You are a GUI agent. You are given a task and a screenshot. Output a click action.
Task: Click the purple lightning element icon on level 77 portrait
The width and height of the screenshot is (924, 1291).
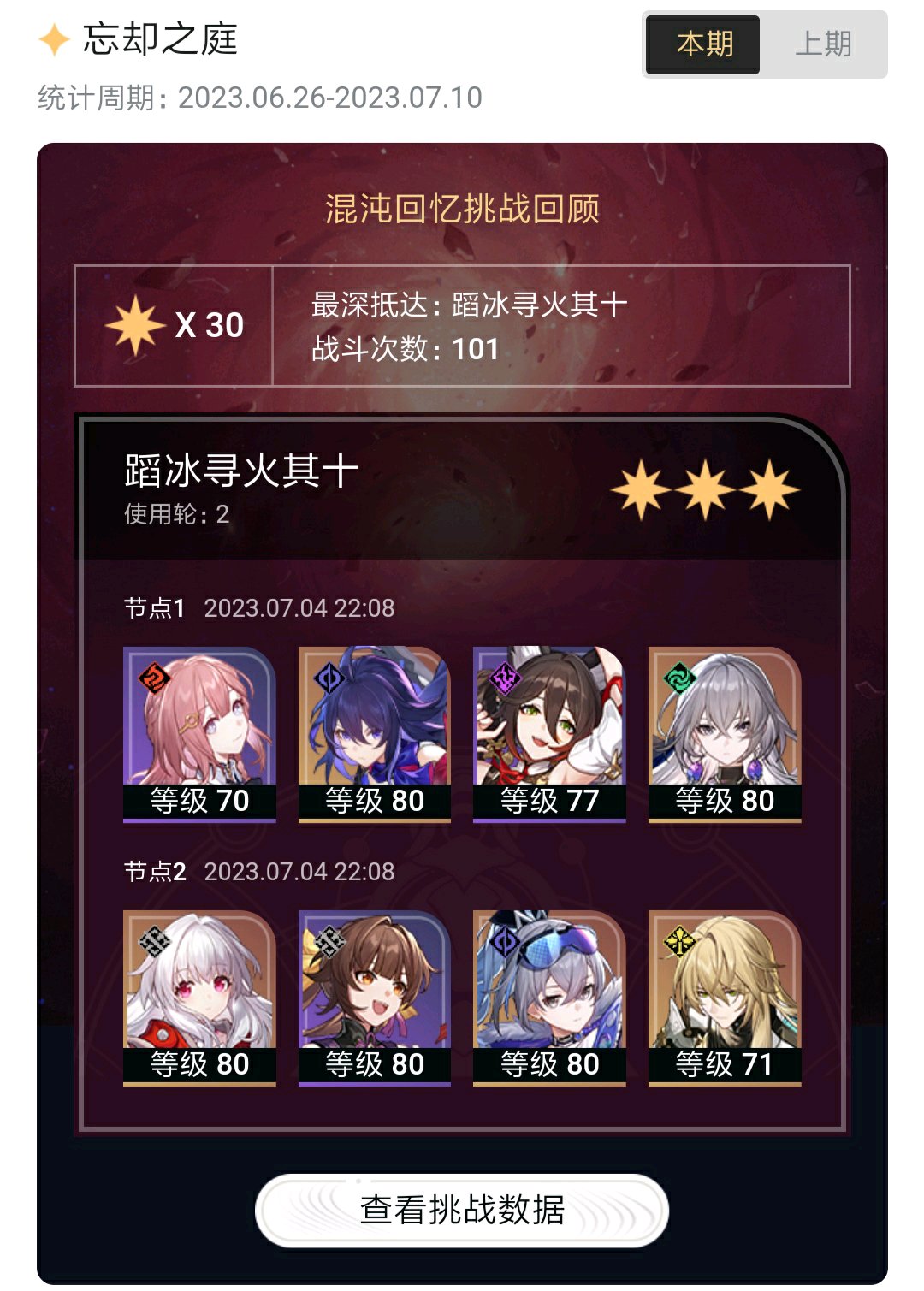point(505,679)
